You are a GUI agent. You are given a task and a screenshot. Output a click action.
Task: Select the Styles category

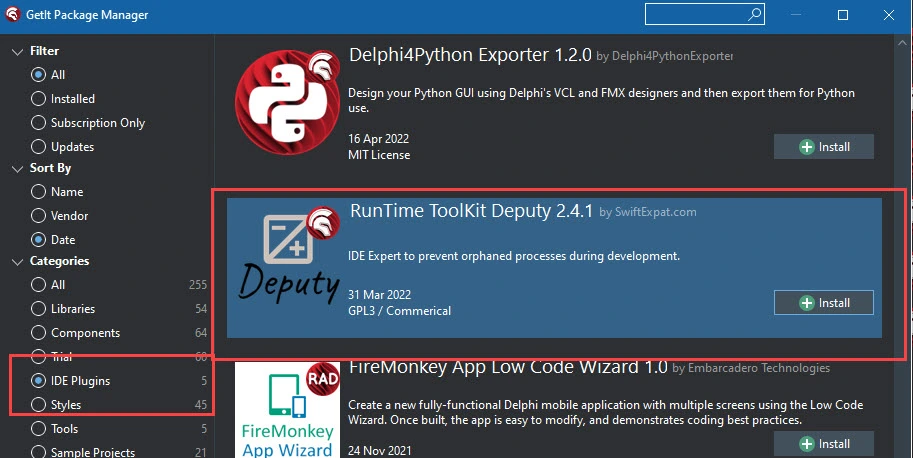tap(39, 405)
